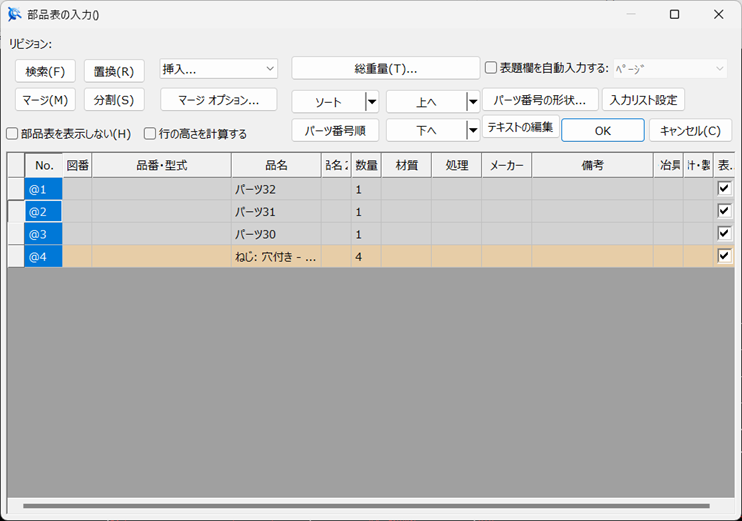Click the horizontal scrollbar at the bottom
Viewport: 742px width, 521px height.
coord(366,506)
